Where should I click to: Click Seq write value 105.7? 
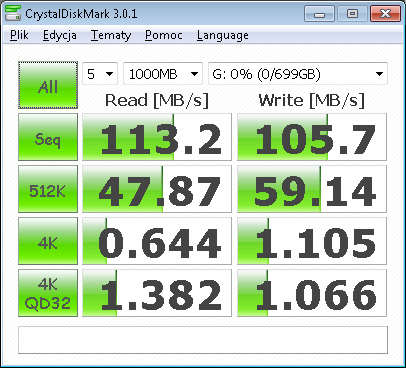point(312,137)
